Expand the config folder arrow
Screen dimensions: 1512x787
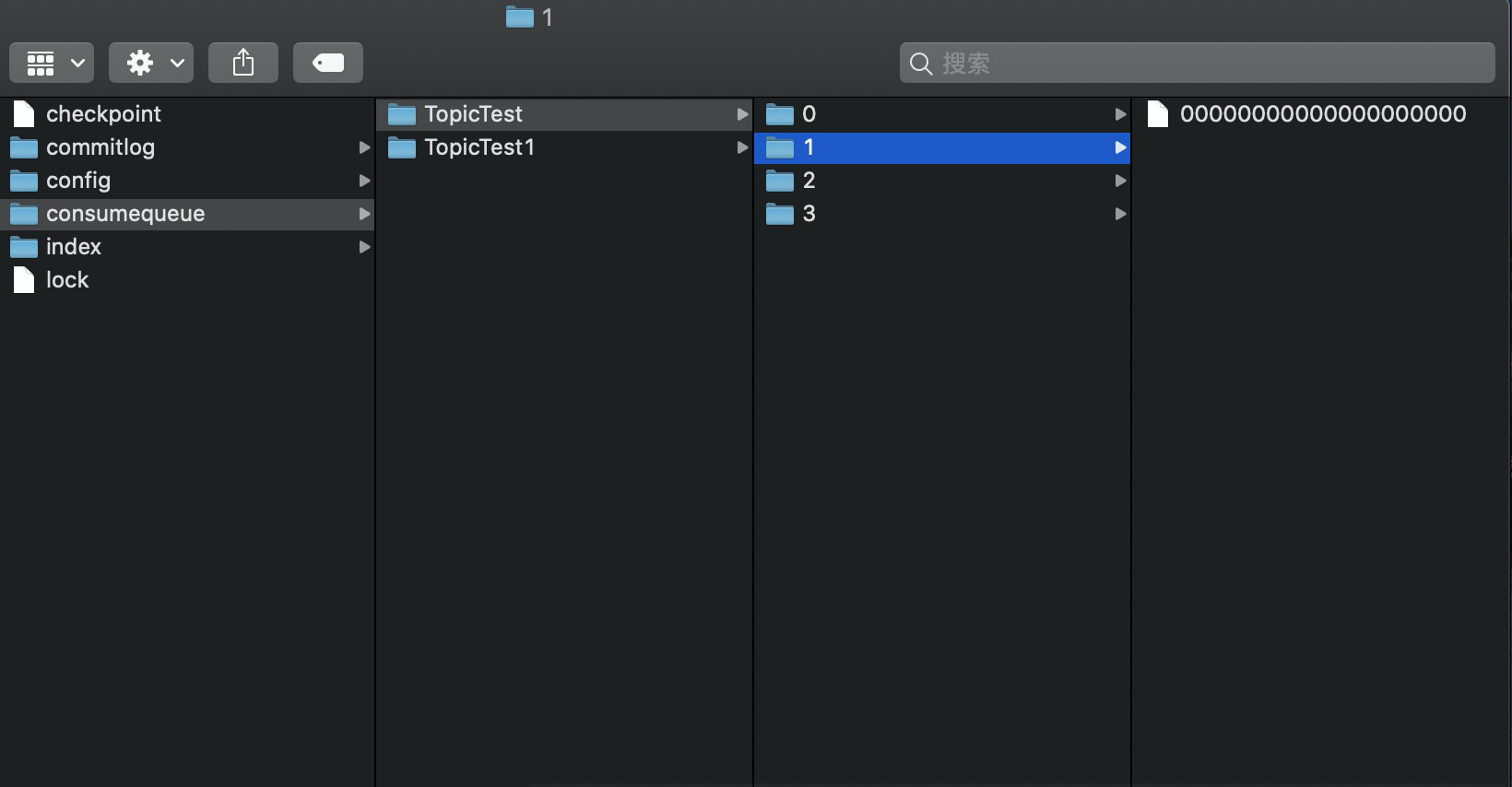tap(364, 181)
